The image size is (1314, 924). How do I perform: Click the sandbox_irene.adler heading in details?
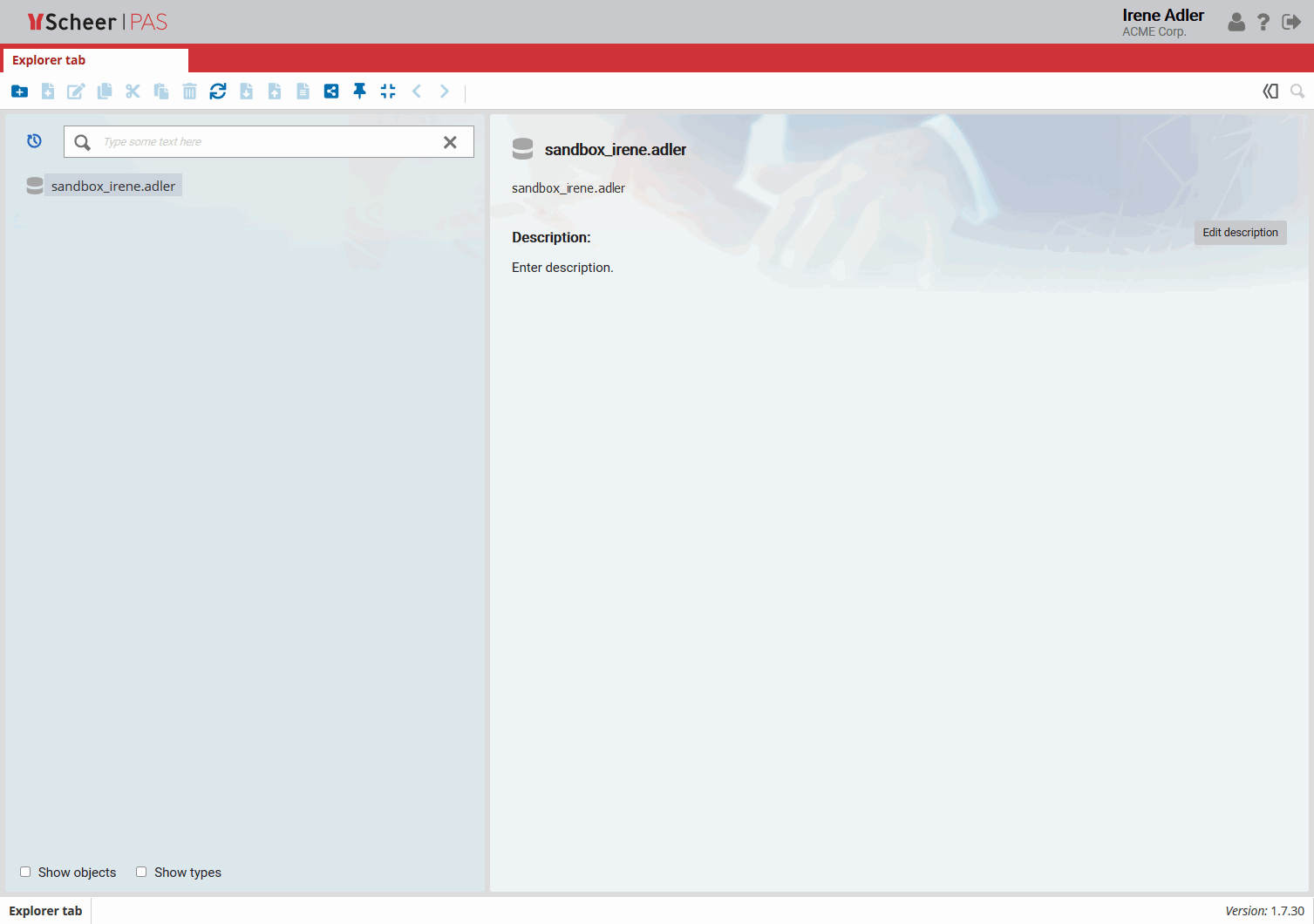[616, 150]
